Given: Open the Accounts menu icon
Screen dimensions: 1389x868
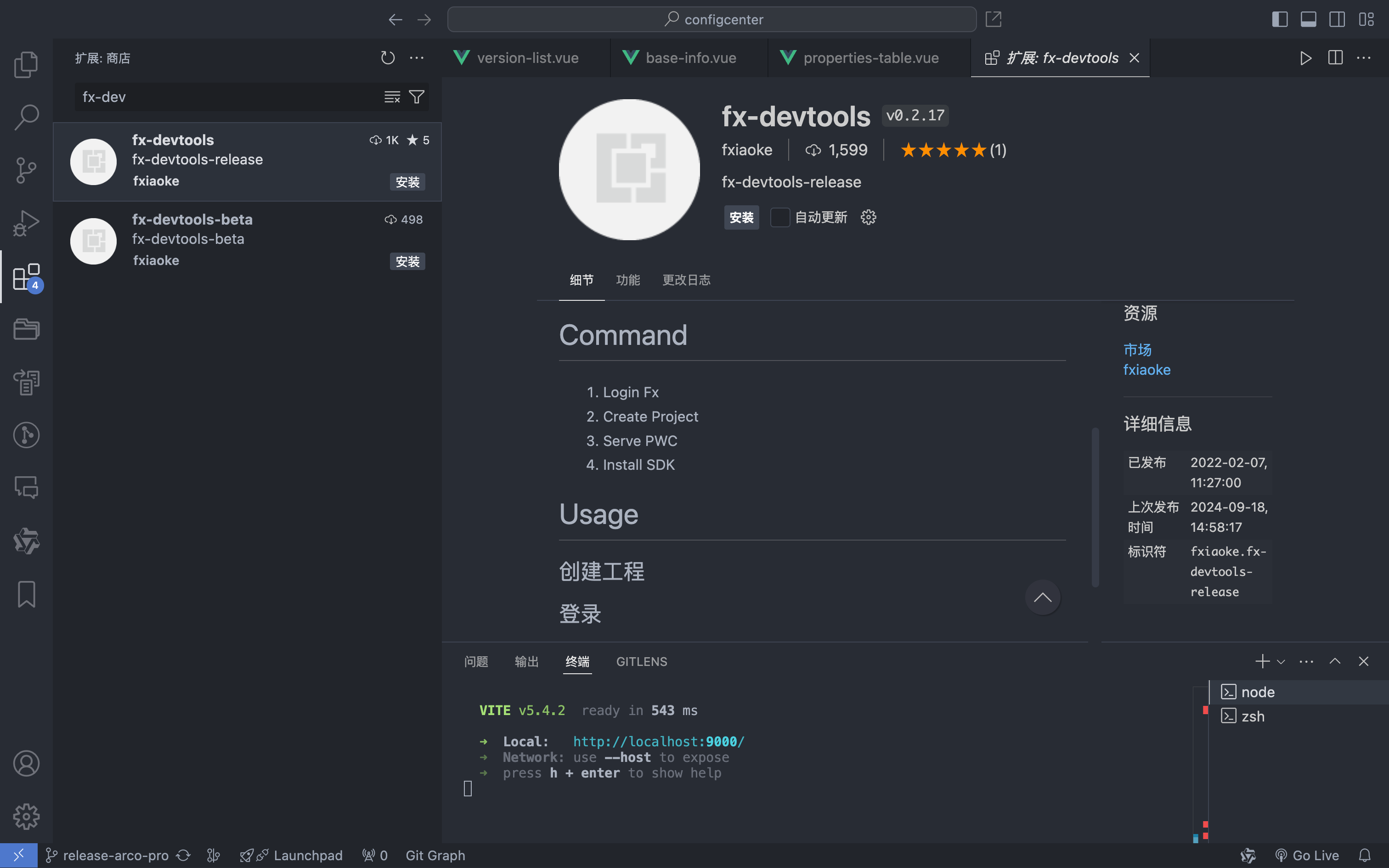Looking at the screenshot, I should (26, 763).
